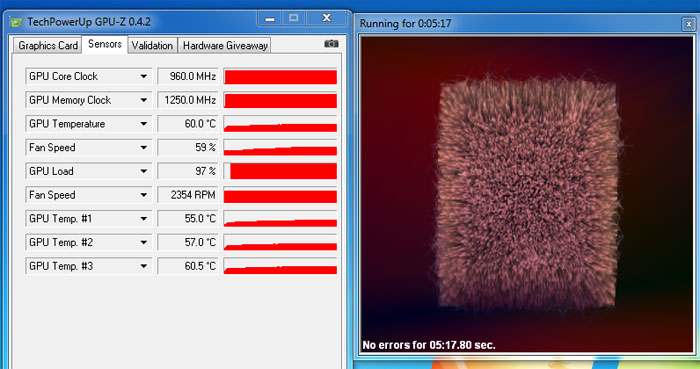Expand the GPU Temp. #3 dropdown
Image resolution: width=700 pixels, height=369 pixels.
143,266
